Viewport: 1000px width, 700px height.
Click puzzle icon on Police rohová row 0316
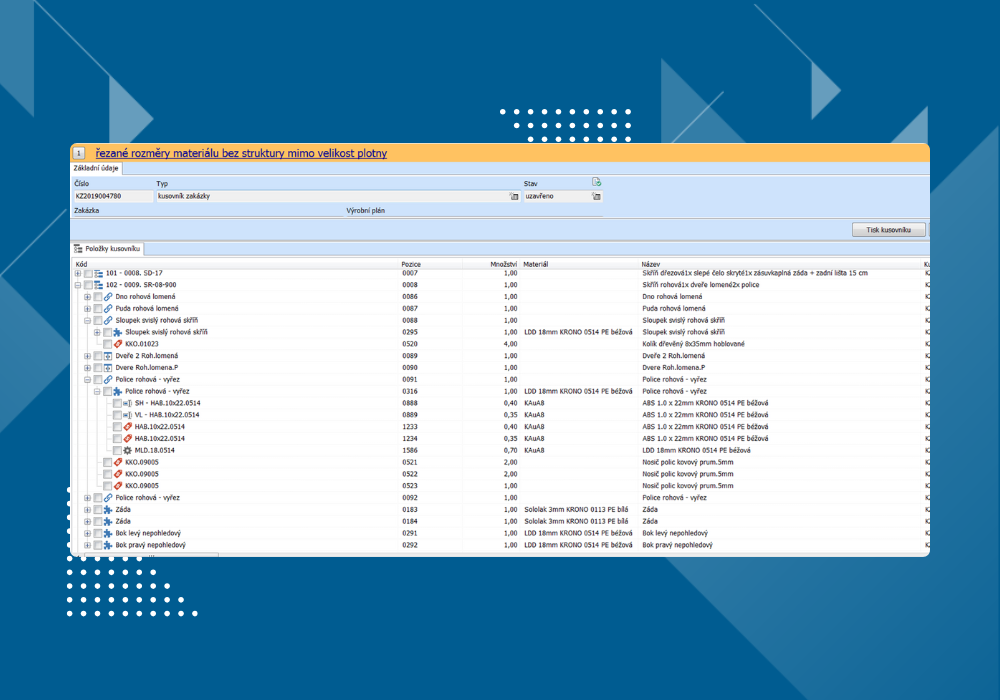(118, 391)
